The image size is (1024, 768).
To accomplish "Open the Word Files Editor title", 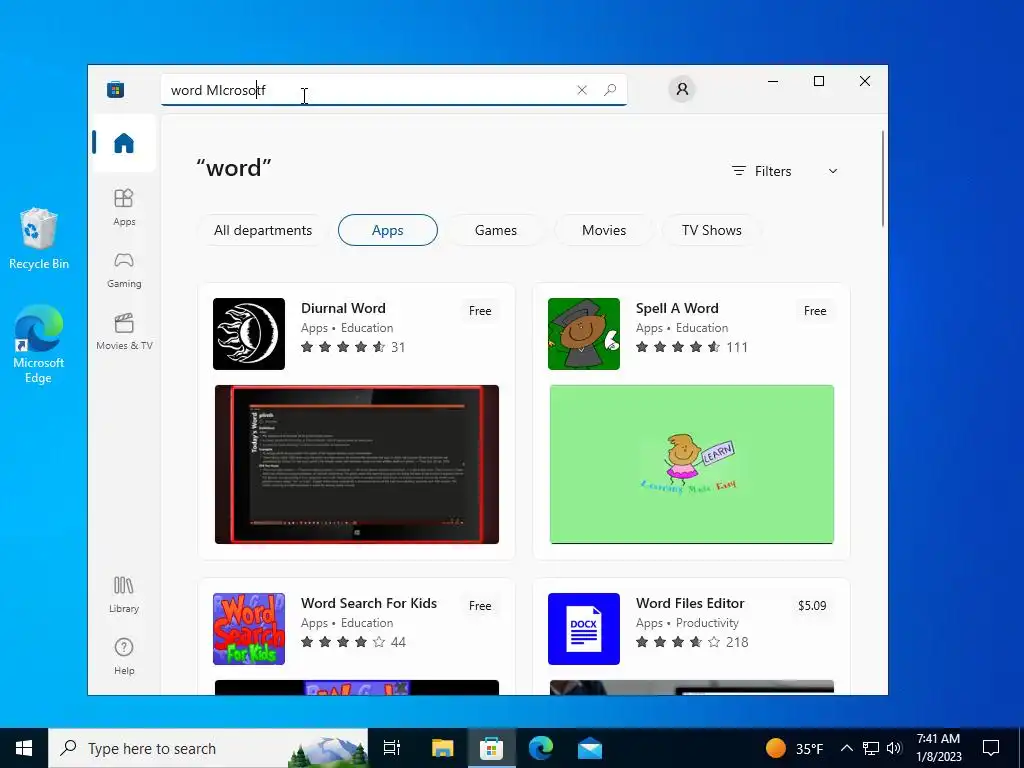I will pos(690,603).
